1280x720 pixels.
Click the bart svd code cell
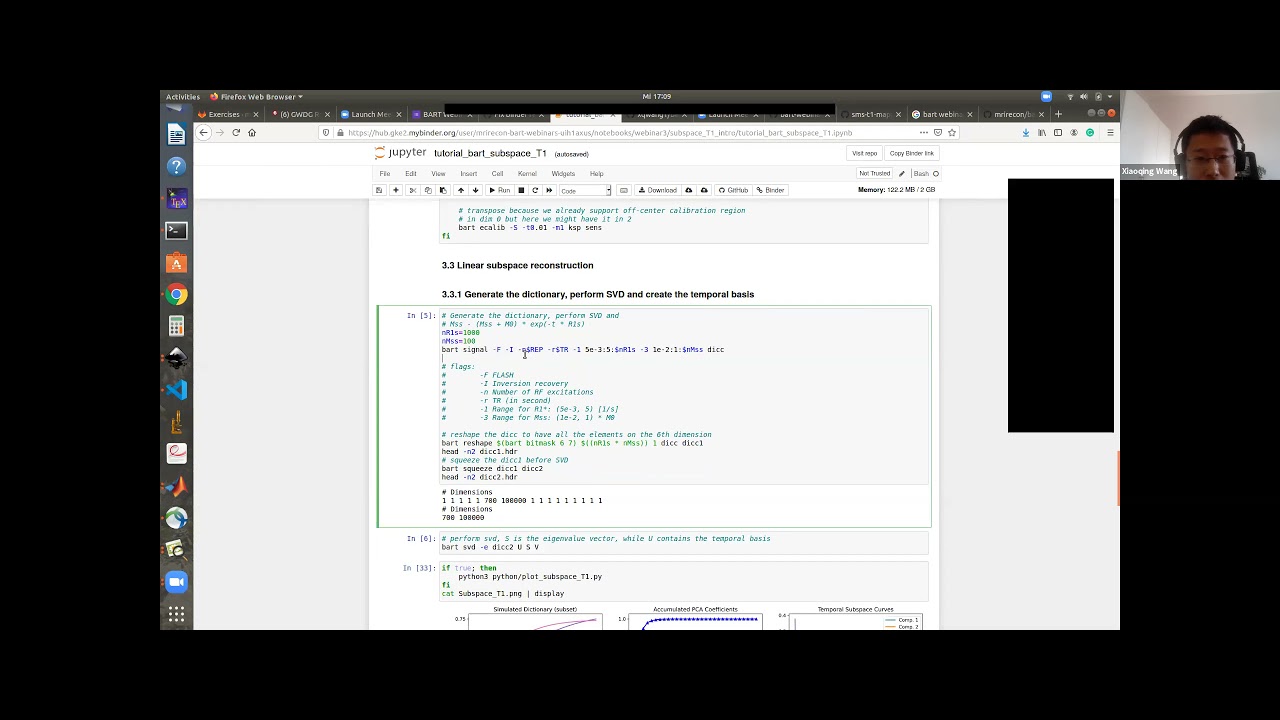(x=685, y=543)
